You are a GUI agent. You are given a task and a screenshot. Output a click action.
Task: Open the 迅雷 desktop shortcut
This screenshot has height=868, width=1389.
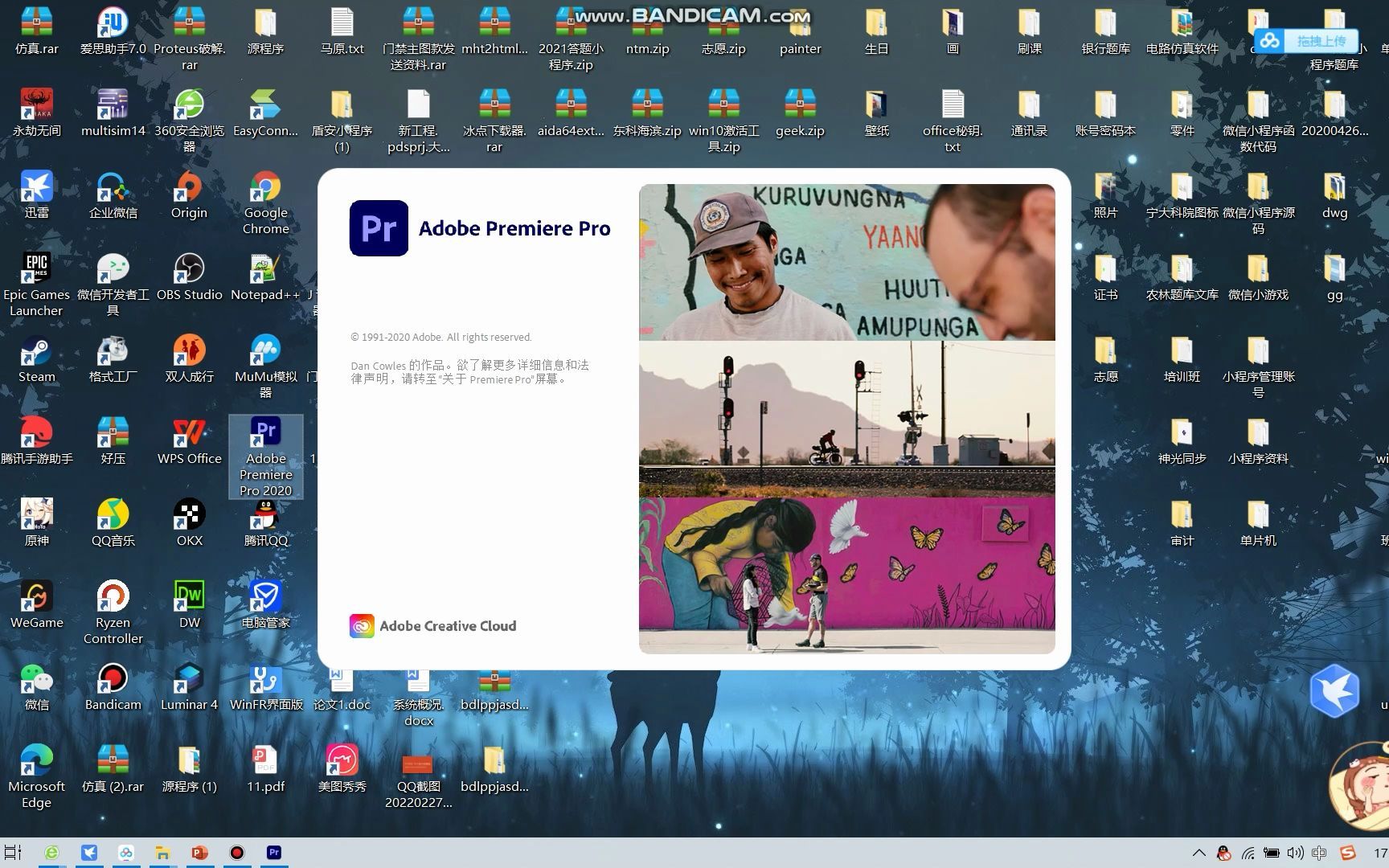point(37,194)
